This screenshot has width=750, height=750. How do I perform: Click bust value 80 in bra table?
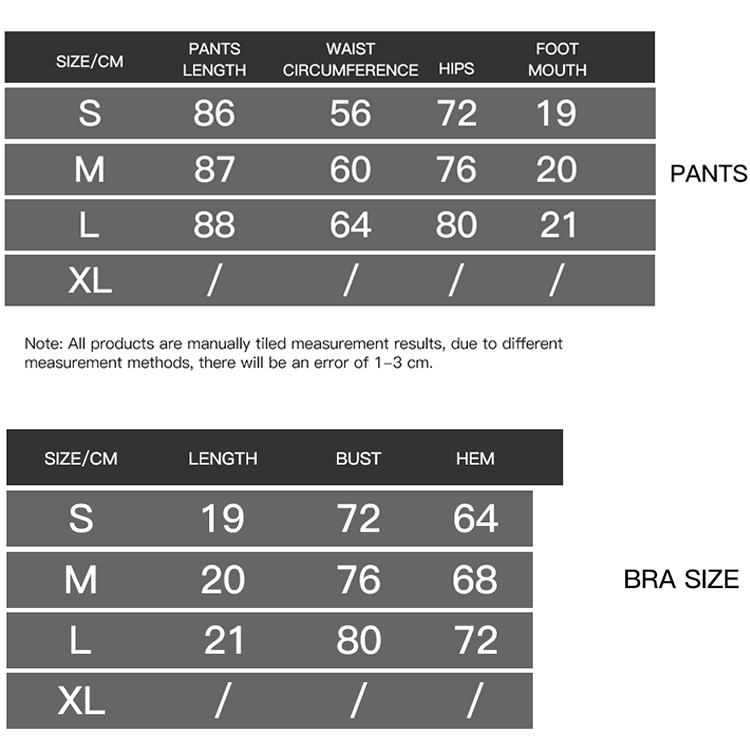(x=358, y=641)
